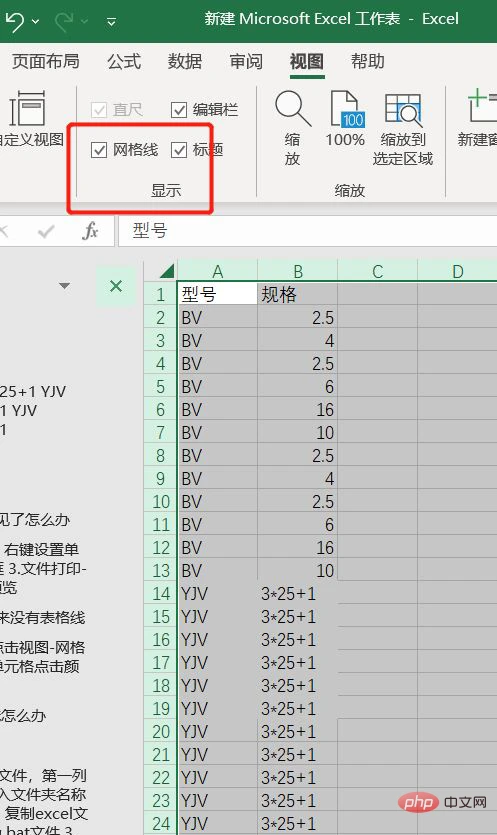Select row 13 header
The height and width of the screenshot is (835, 497).
pos(160,570)
